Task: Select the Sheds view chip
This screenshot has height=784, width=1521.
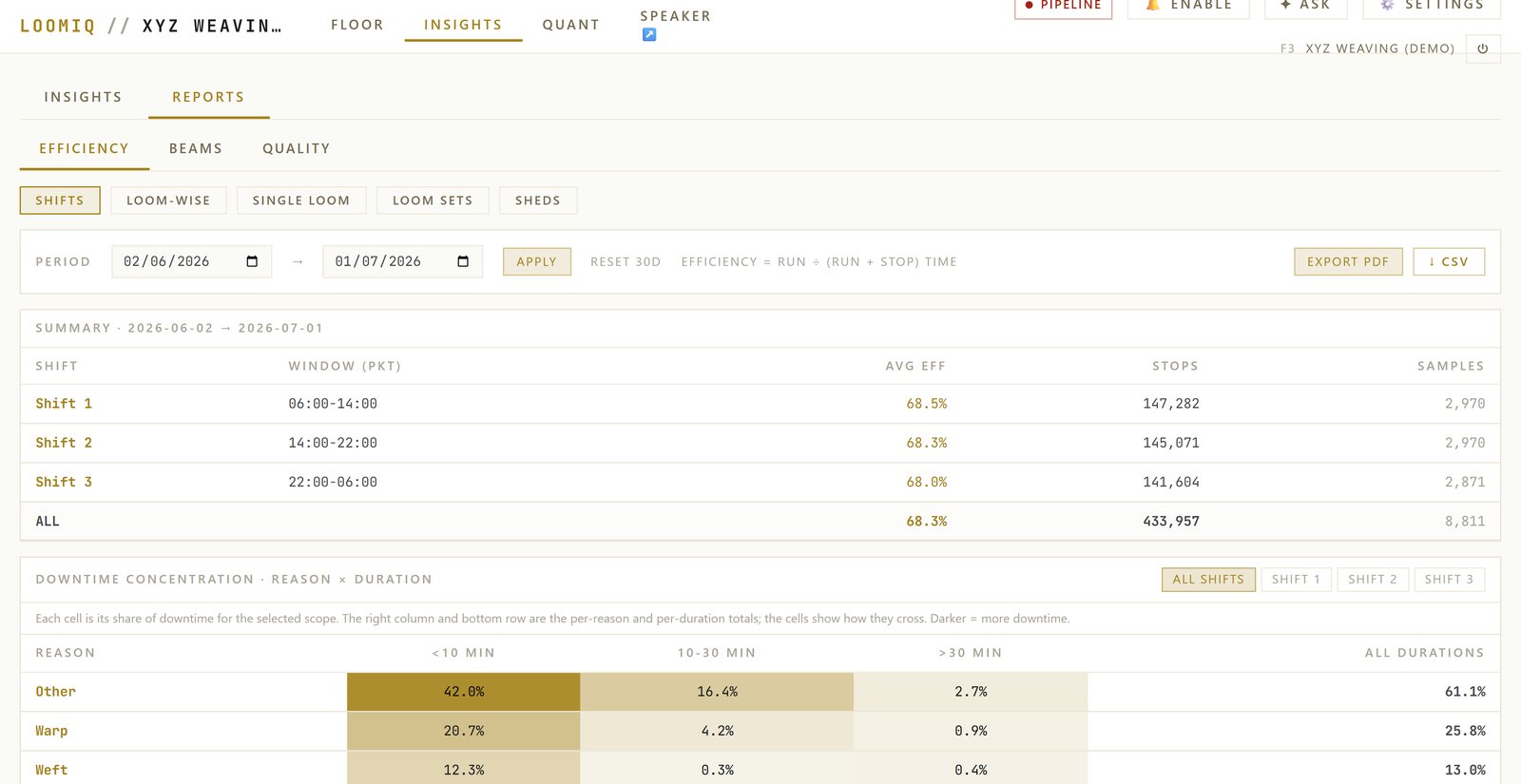Action: pos(538,201)
